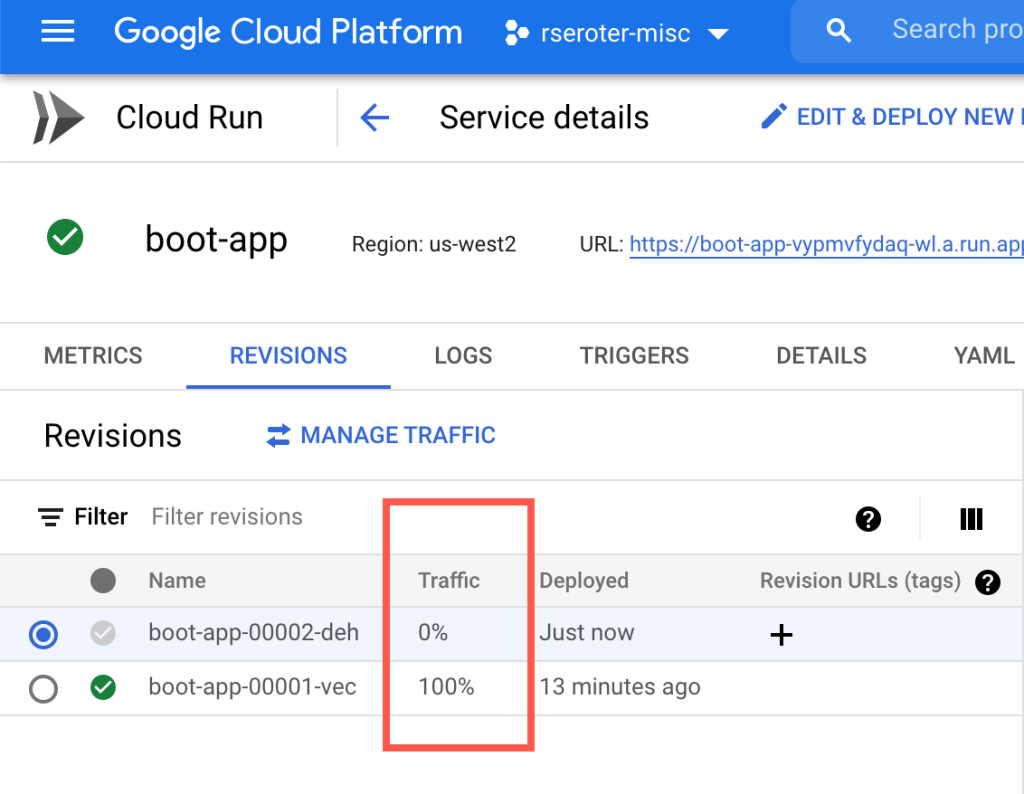Open the boot-app service URL link

826,244
